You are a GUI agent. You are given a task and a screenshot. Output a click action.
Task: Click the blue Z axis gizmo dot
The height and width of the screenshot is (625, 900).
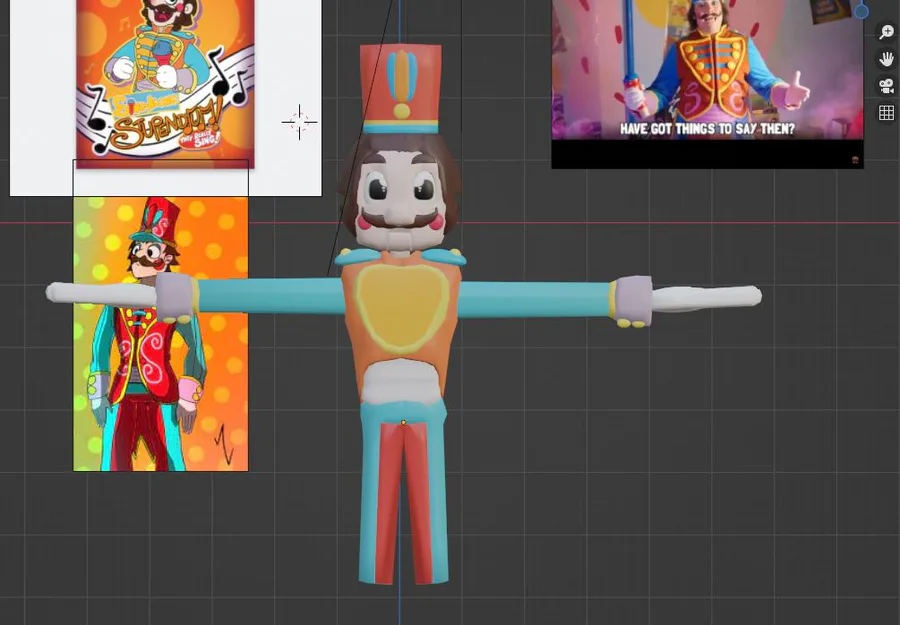tap(861, 11)
